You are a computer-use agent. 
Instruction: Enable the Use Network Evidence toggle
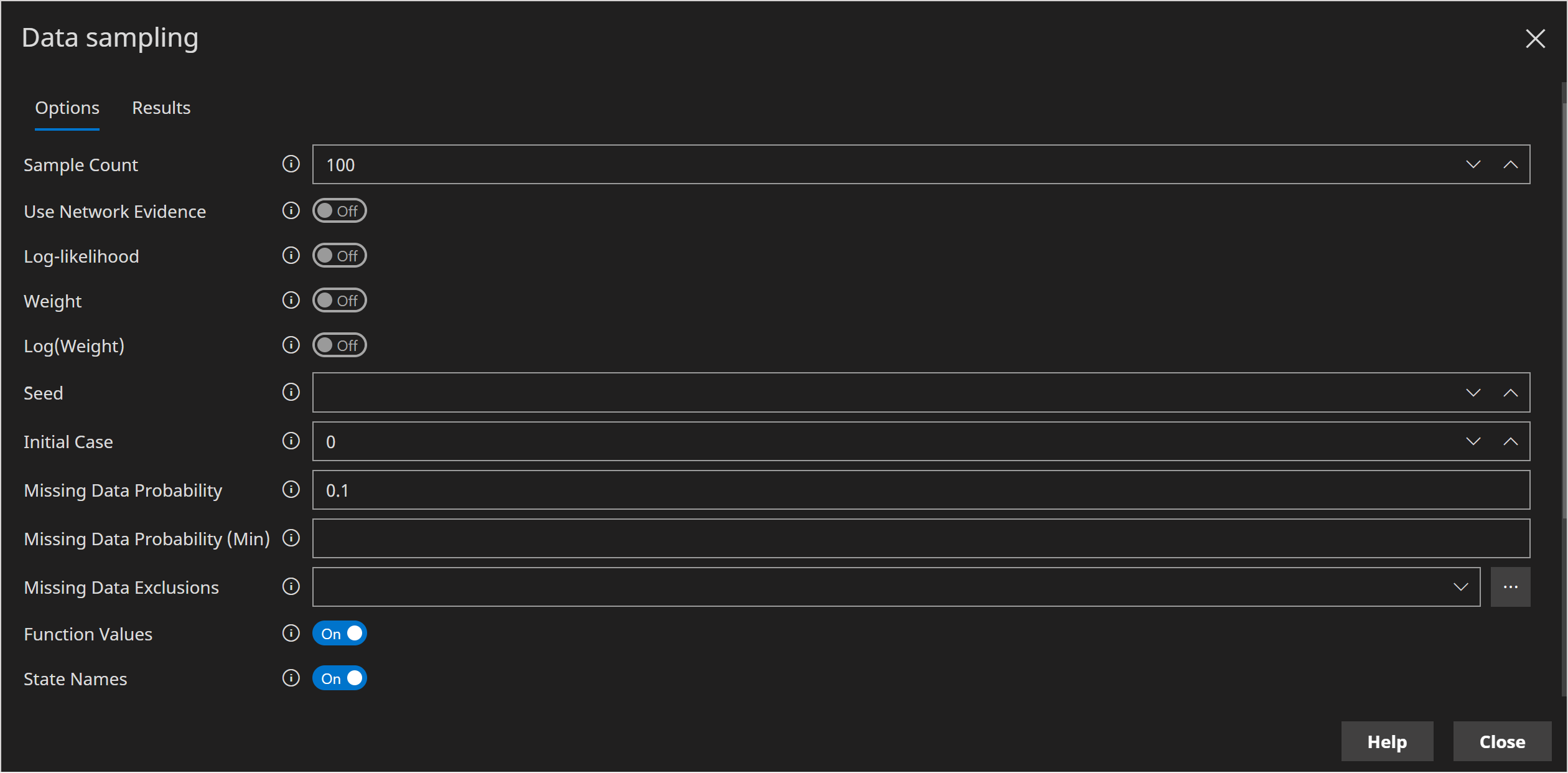point(339,210)
